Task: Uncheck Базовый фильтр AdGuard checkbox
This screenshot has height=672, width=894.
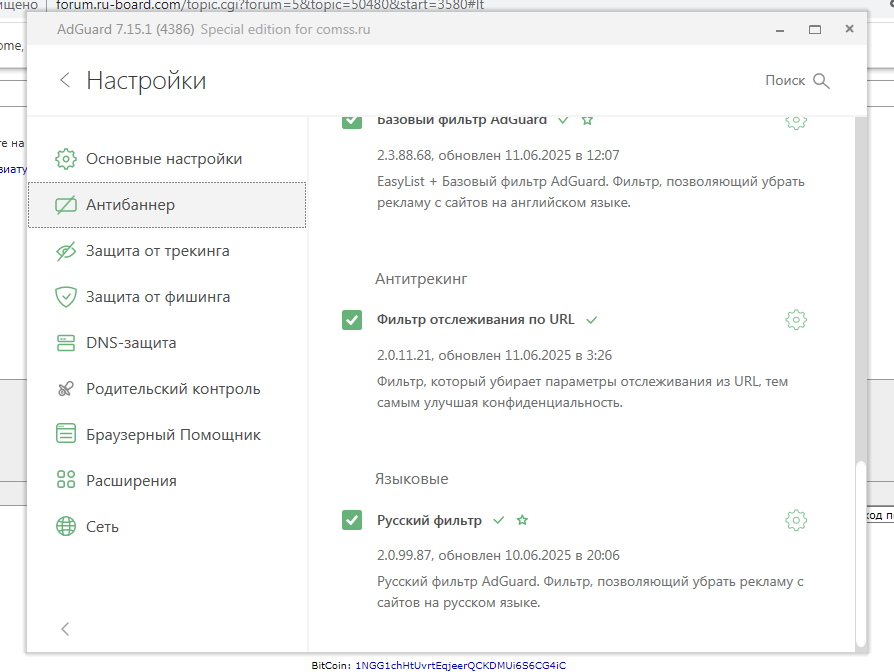Action: pyautogui.click(x=352, y=121)
